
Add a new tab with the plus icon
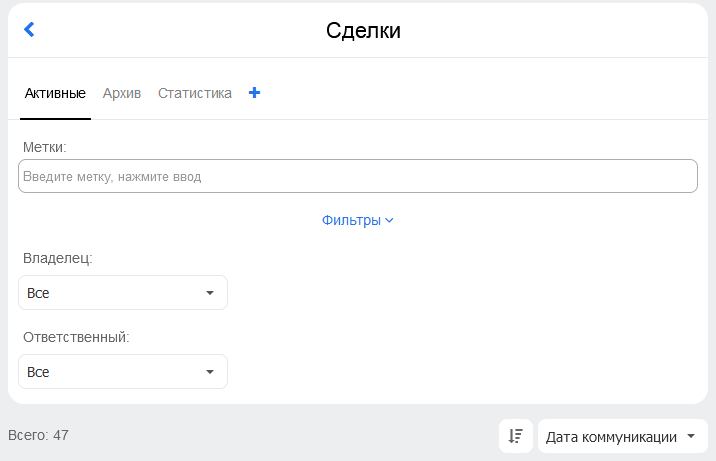coord(254,93)
